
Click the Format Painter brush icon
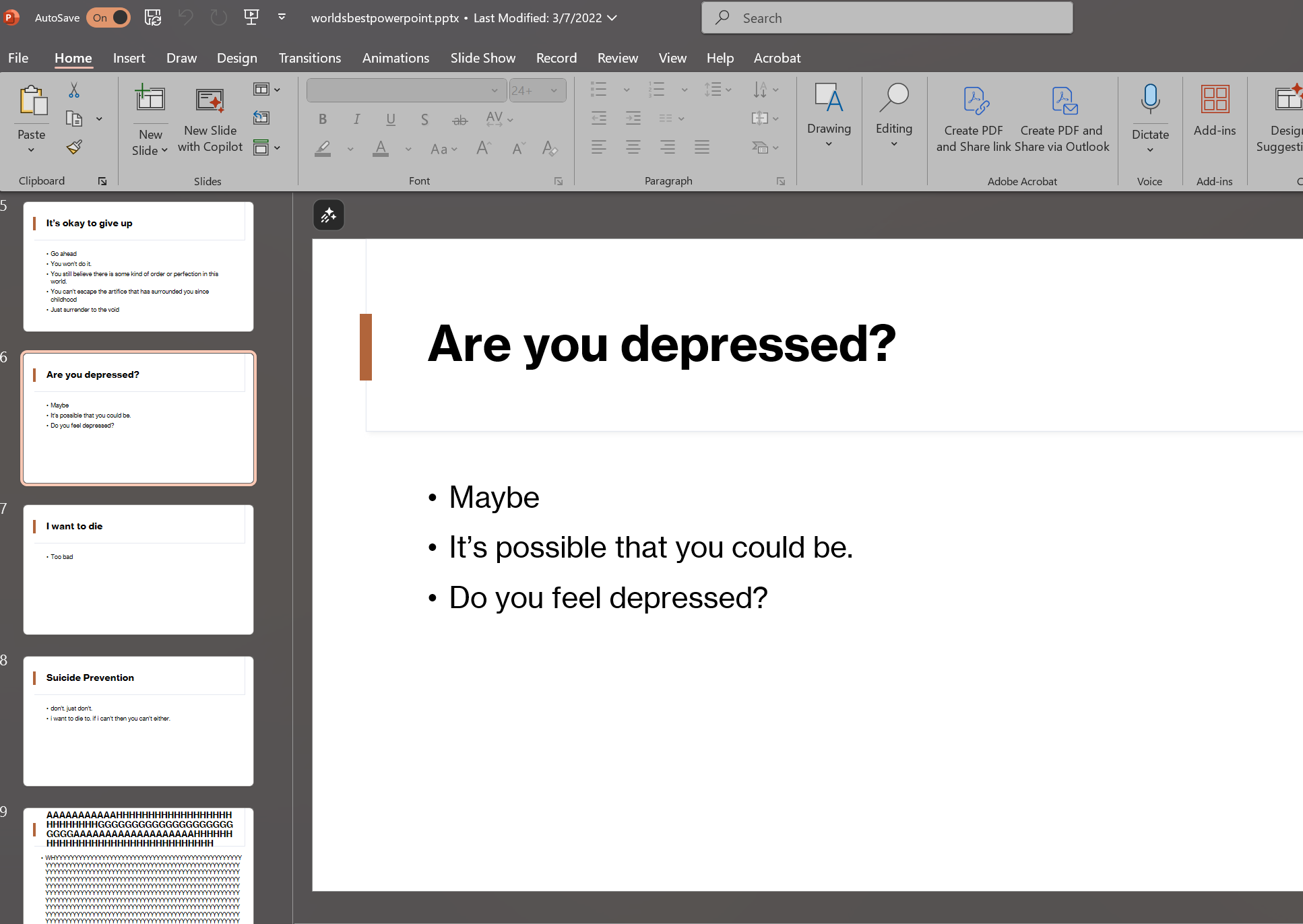pos(74,147)
